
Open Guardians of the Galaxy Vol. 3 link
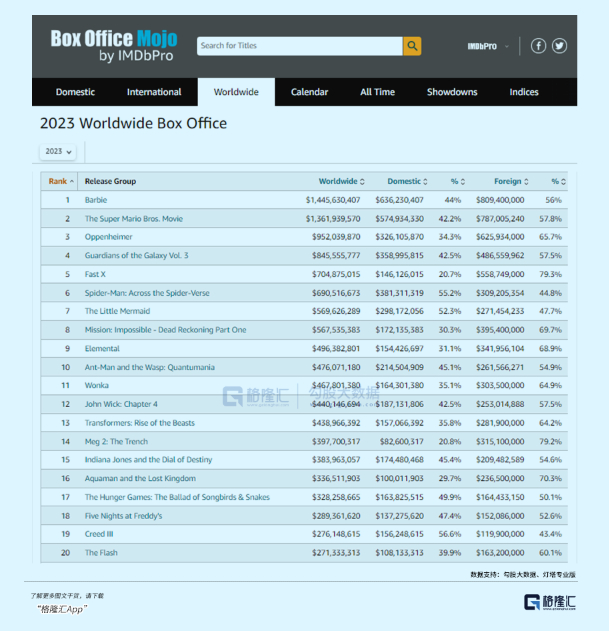click(x=136, y=256)
